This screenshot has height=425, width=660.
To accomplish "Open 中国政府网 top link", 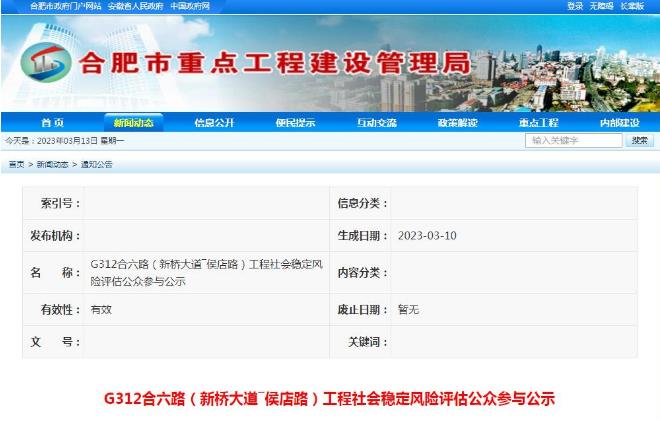I will 190,6.
